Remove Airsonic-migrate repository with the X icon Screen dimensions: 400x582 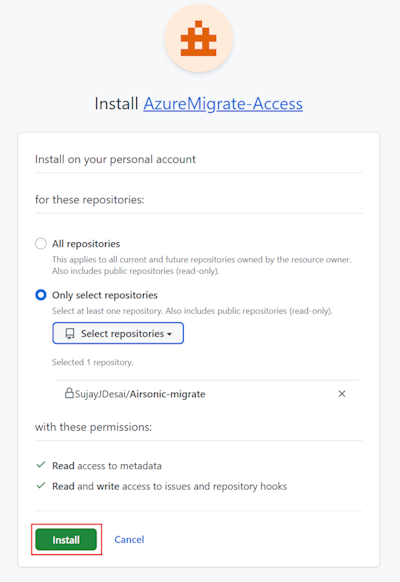tap(342, 394)
